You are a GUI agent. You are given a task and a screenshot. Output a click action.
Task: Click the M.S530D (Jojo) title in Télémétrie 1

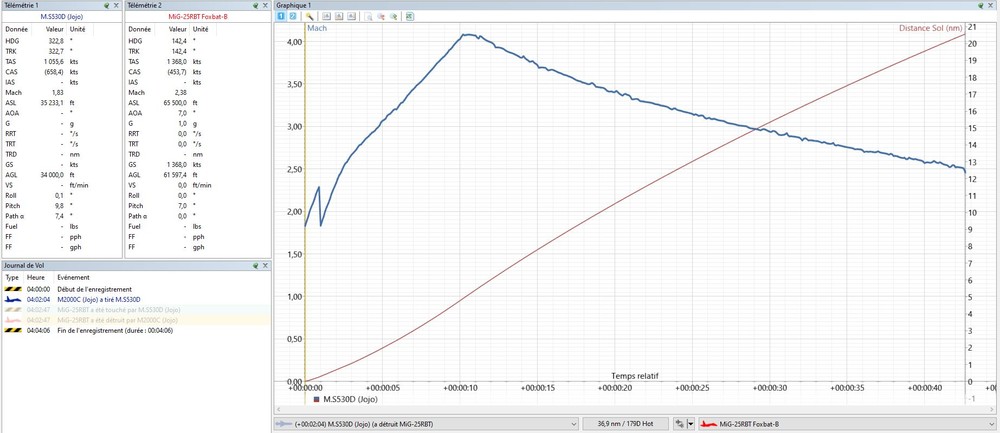click(x=62, y=15)
